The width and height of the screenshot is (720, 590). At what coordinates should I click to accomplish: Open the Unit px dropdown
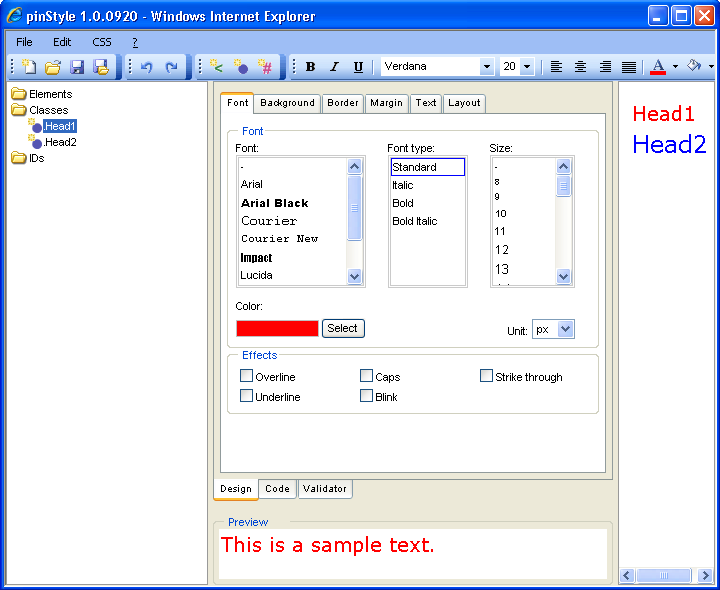[566, 329]
